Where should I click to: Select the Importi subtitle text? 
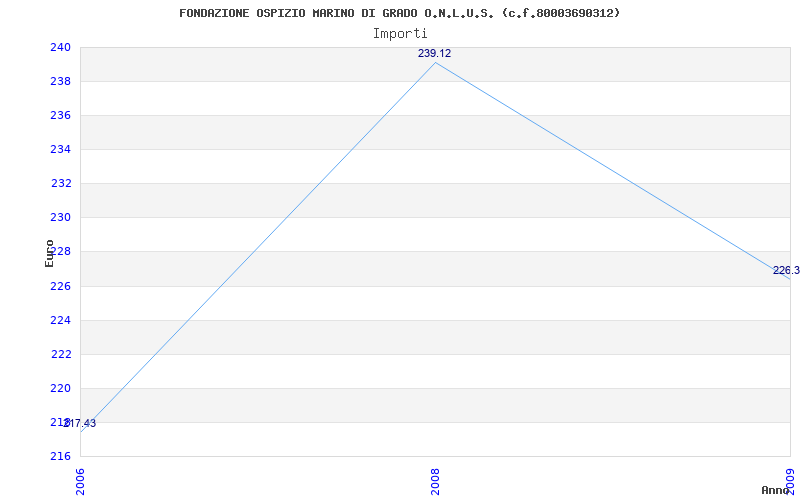coord(399,34)
